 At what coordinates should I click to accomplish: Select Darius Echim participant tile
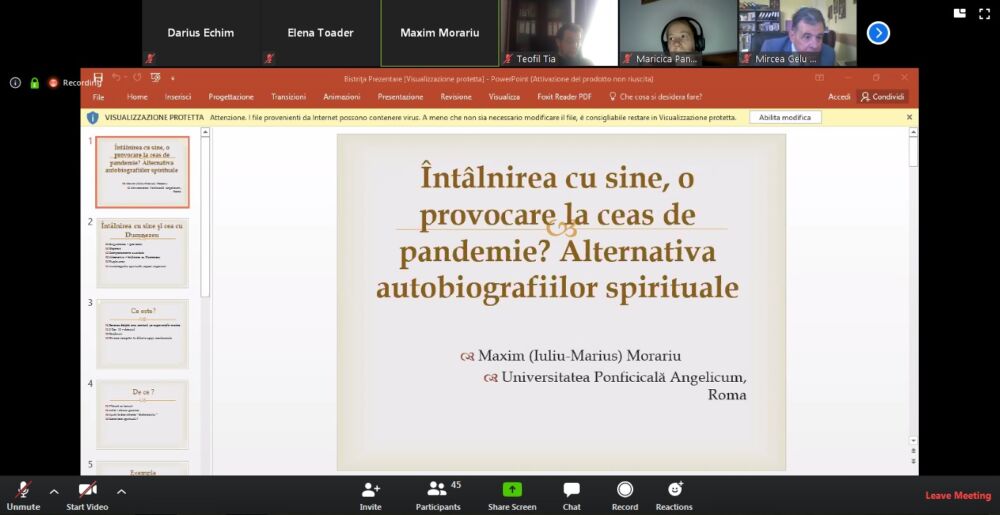[200, 33]
